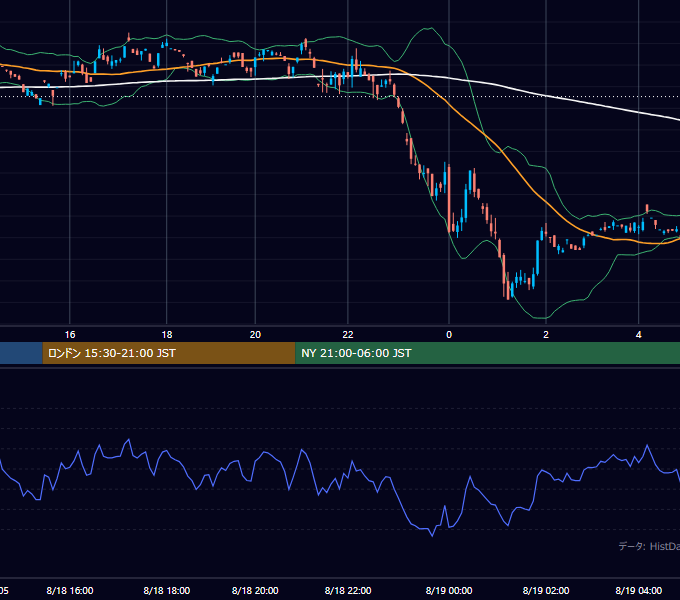This screenshot has height=600, width=680.
Task: Click the 0 hour label on chart axis
Action: coord(449,335)
